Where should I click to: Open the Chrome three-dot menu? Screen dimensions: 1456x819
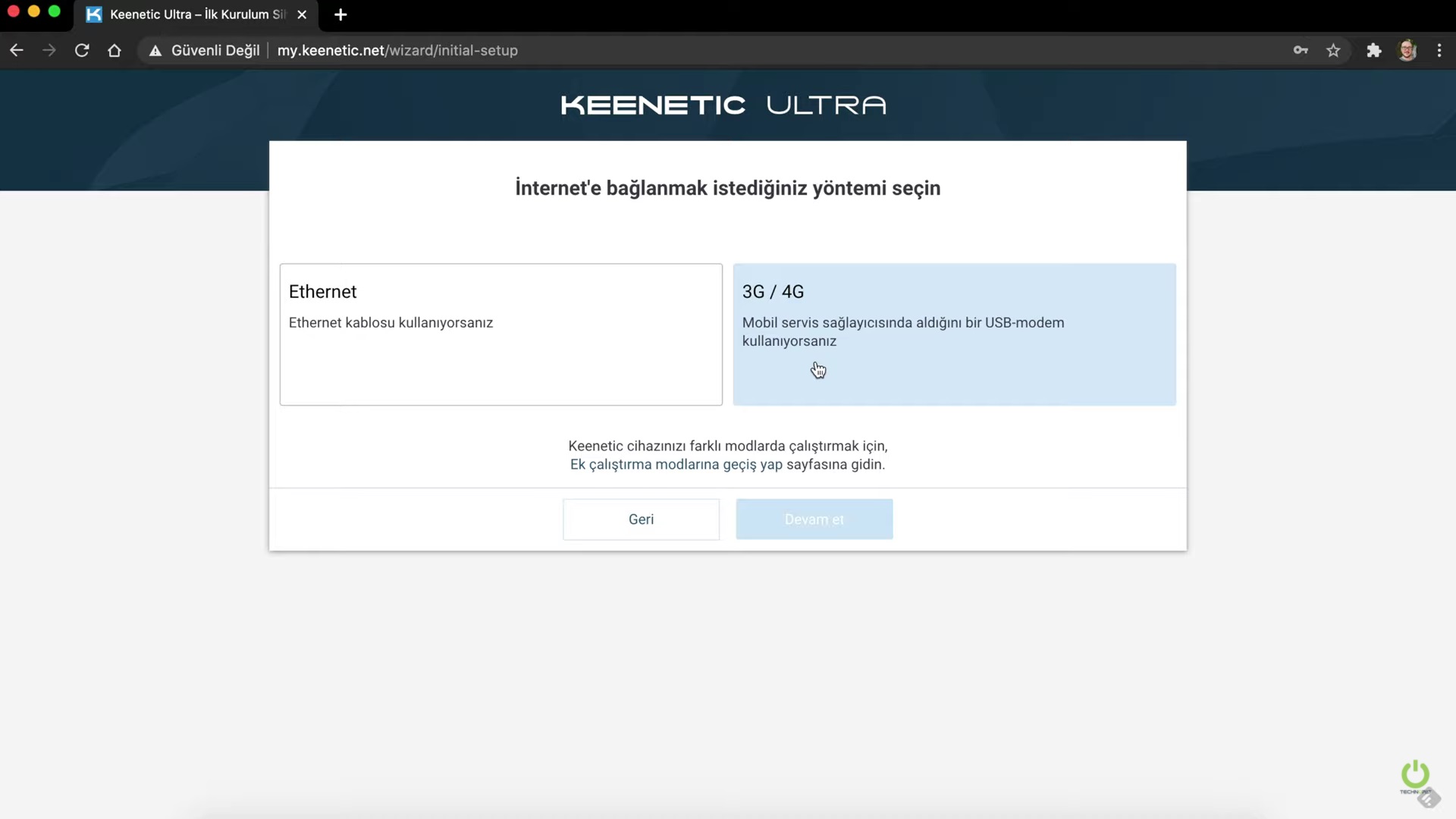point(1439,51)
